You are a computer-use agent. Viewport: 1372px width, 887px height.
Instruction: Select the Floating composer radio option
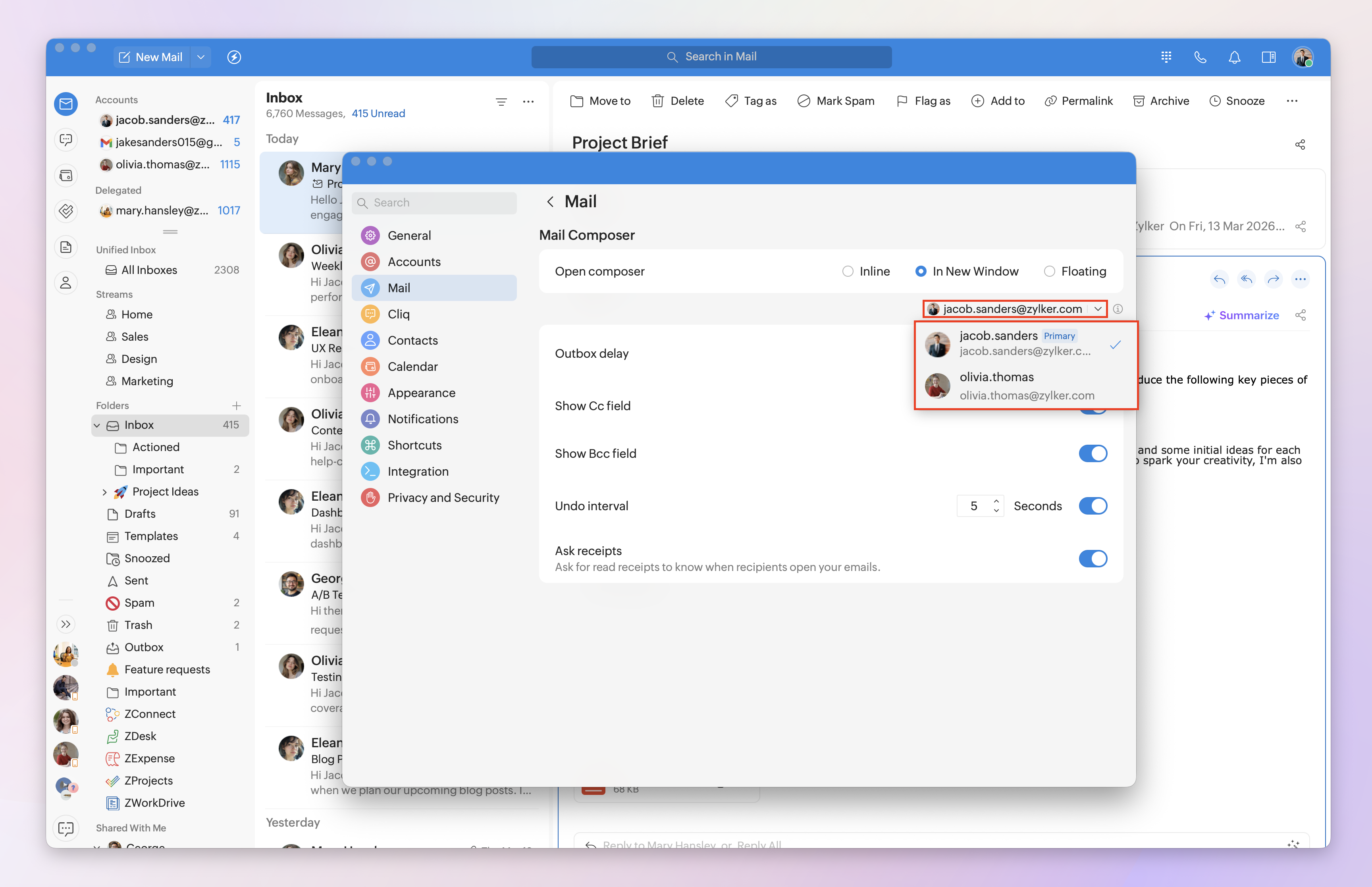click(1049, 271)
